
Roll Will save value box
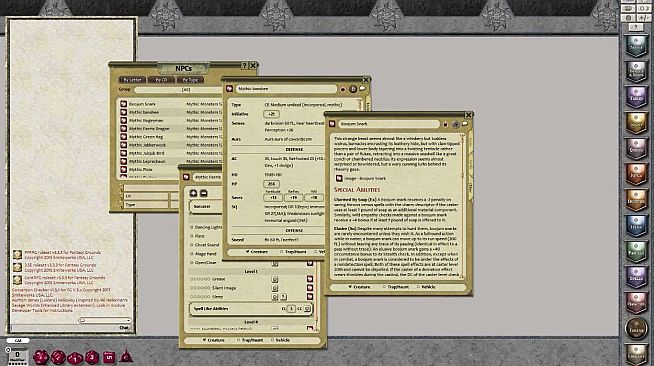pyautogui.click(x=314, y=198)
